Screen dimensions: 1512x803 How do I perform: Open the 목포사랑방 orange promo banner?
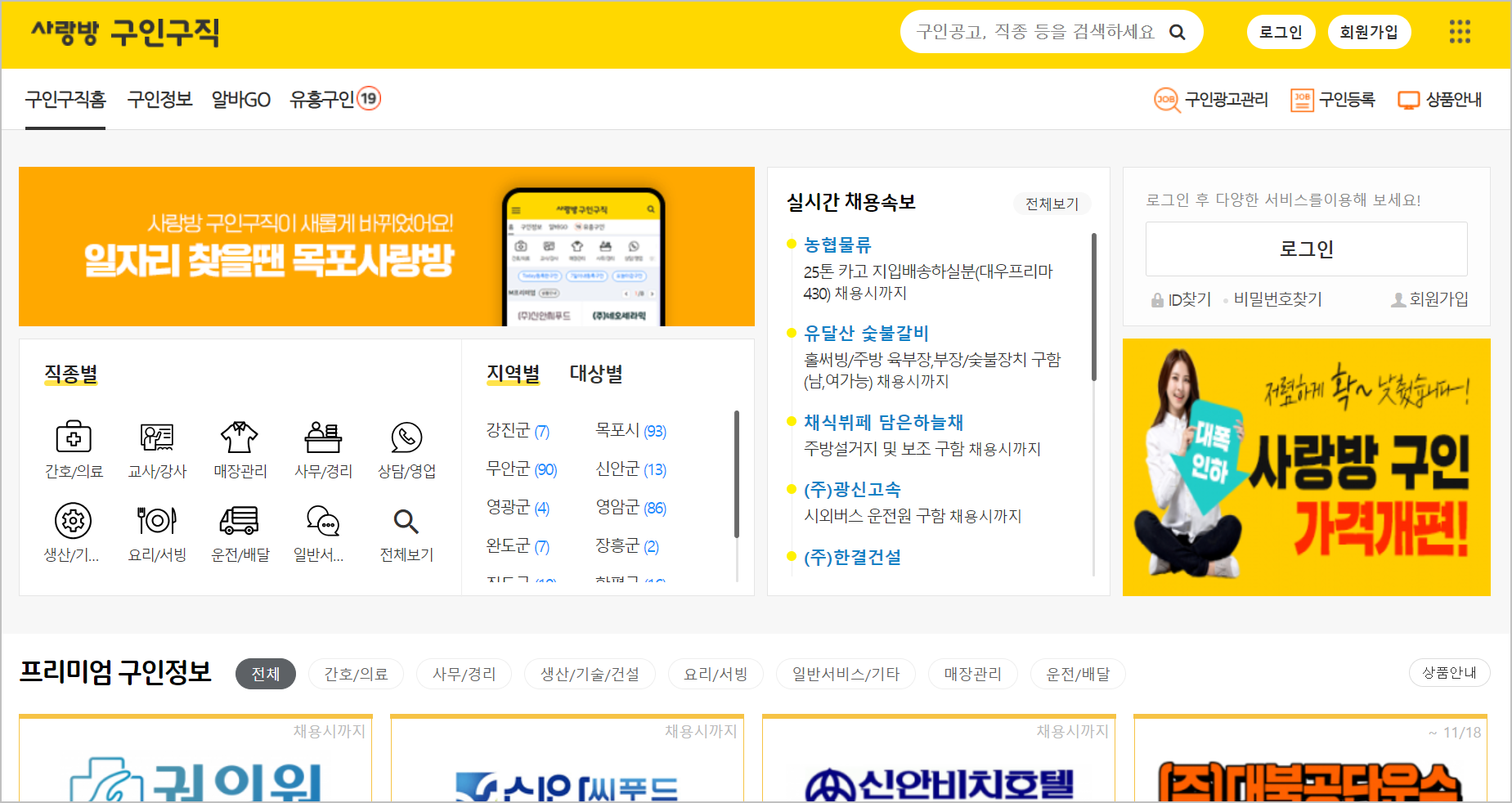387,246
